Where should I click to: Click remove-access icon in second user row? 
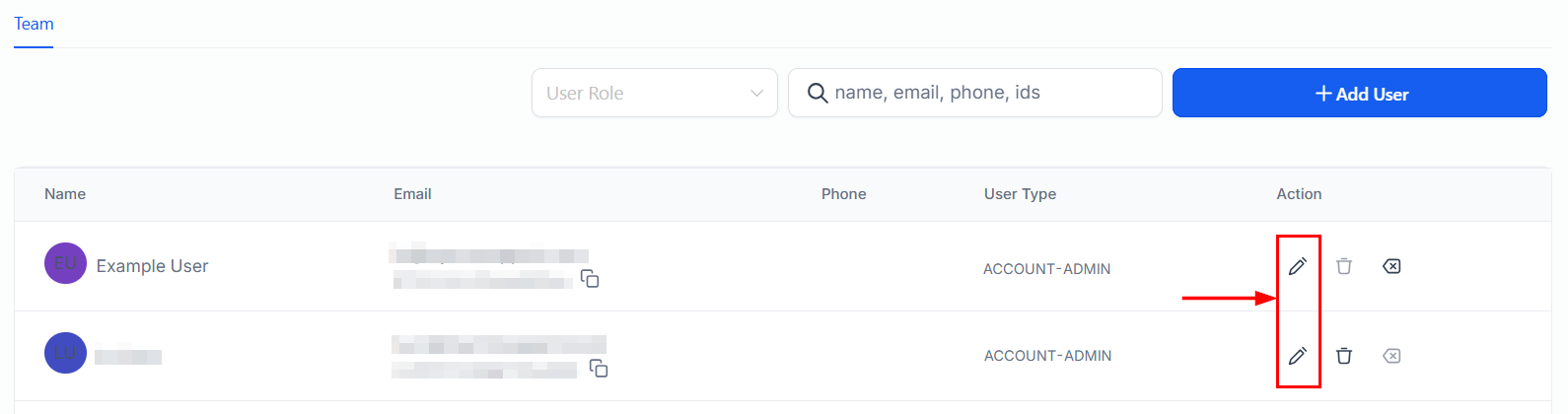pyautogui.click(x=1391, y=356)
